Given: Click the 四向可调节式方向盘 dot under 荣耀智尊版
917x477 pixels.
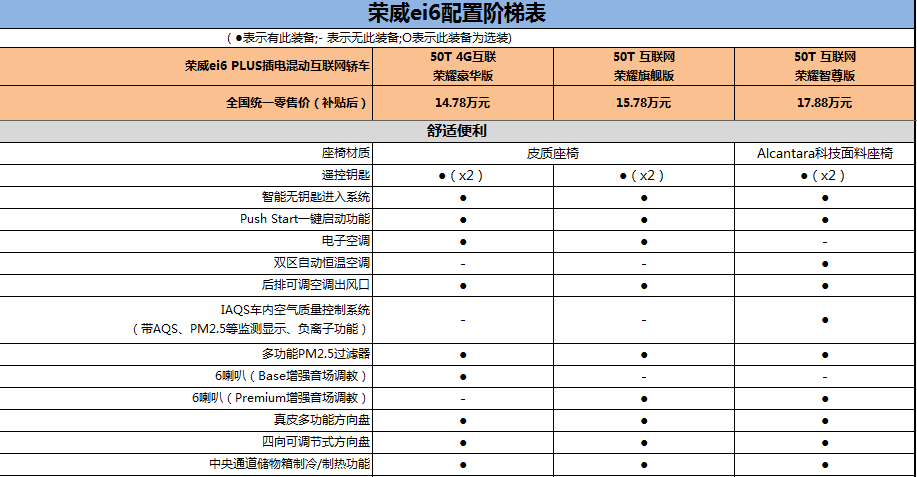Looking at the screenshot, I should [825, 443].
